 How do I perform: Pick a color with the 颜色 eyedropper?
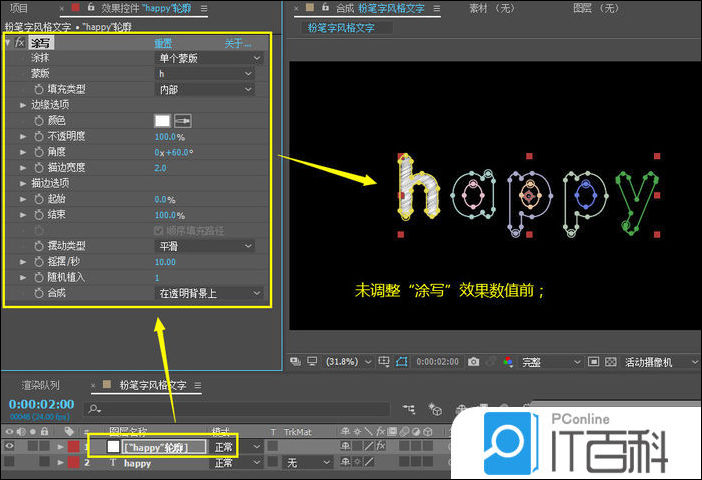click(183, 120)
